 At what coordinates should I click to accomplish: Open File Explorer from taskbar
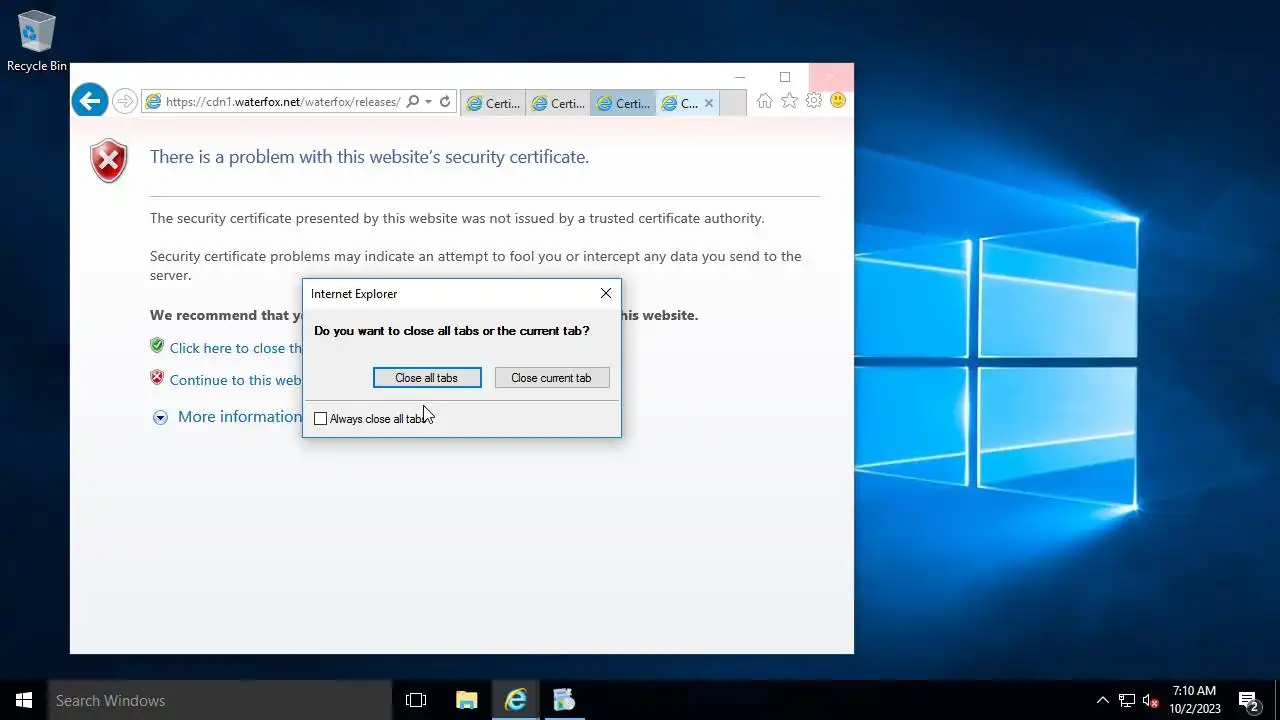[x=467, y=700]
